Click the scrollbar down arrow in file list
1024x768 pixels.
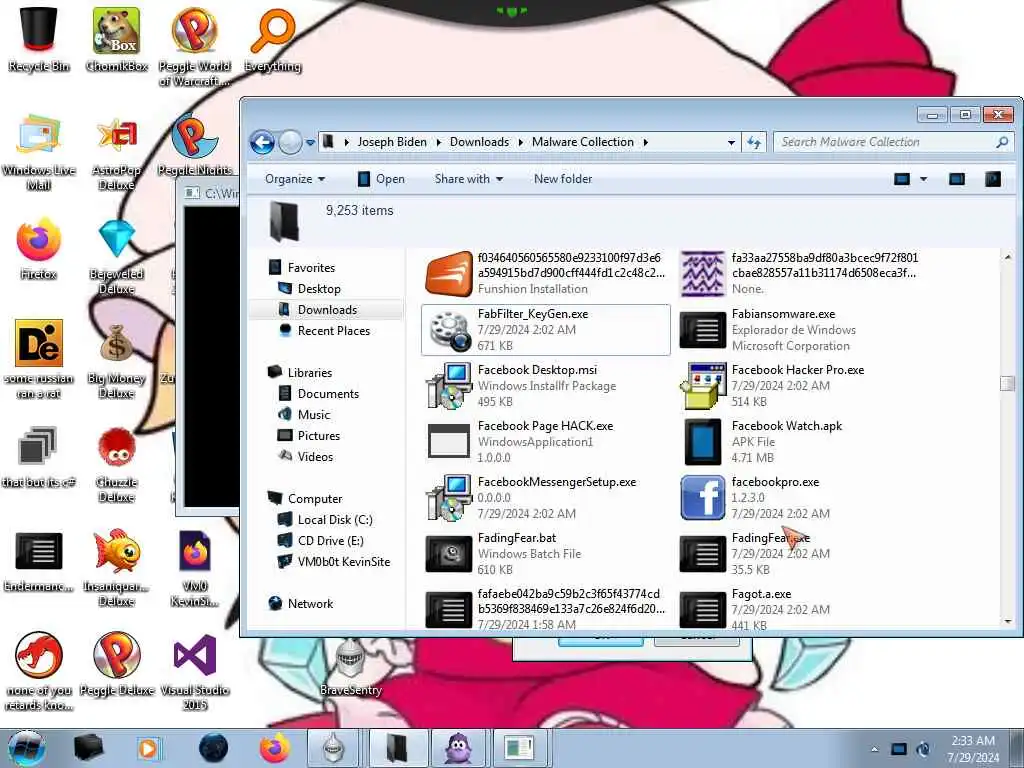pos(1008,621)
